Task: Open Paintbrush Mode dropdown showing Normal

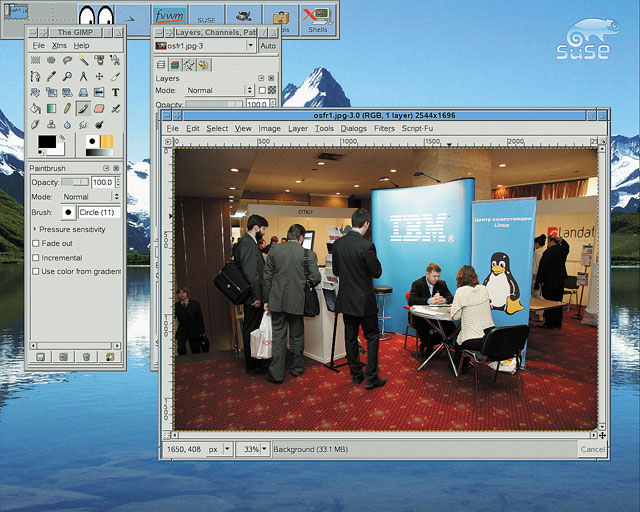Action: pos(90,197)
